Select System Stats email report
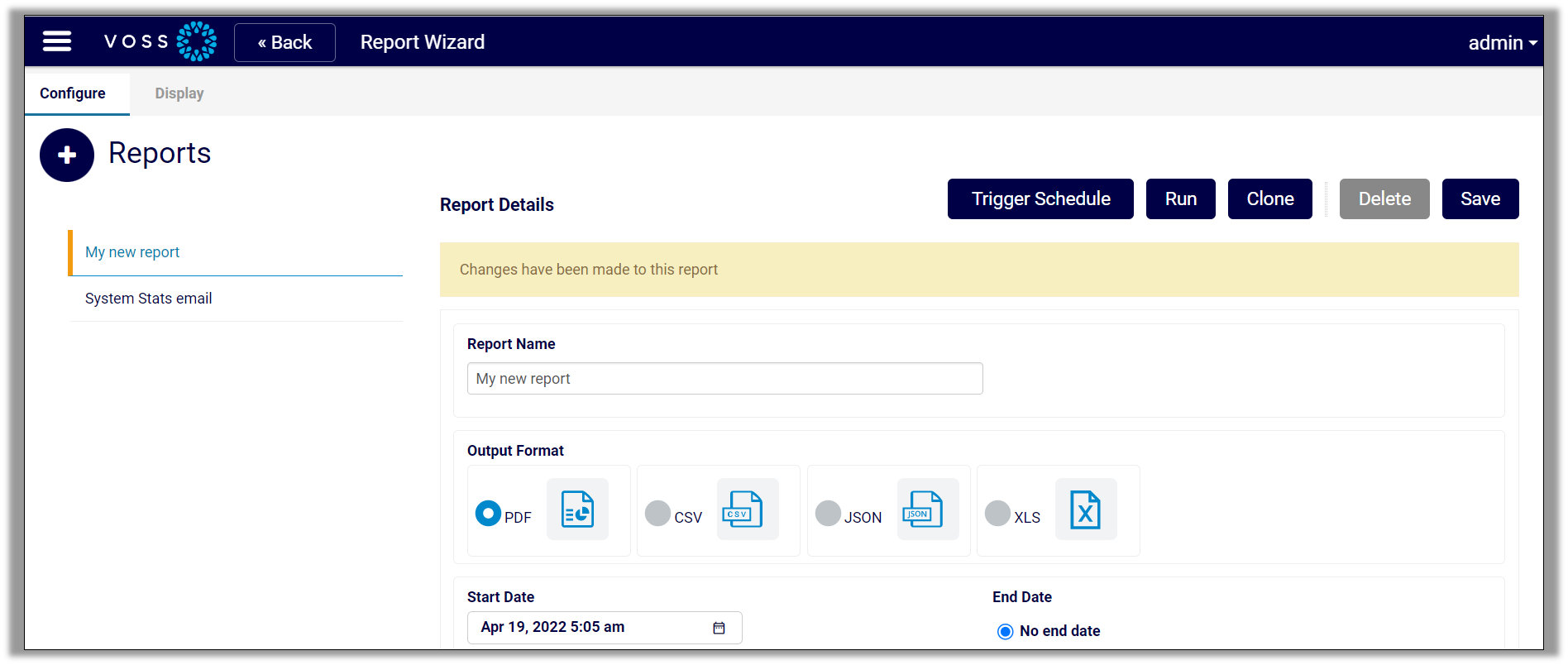Screen dimensions: 1568x665 (236, 299)
